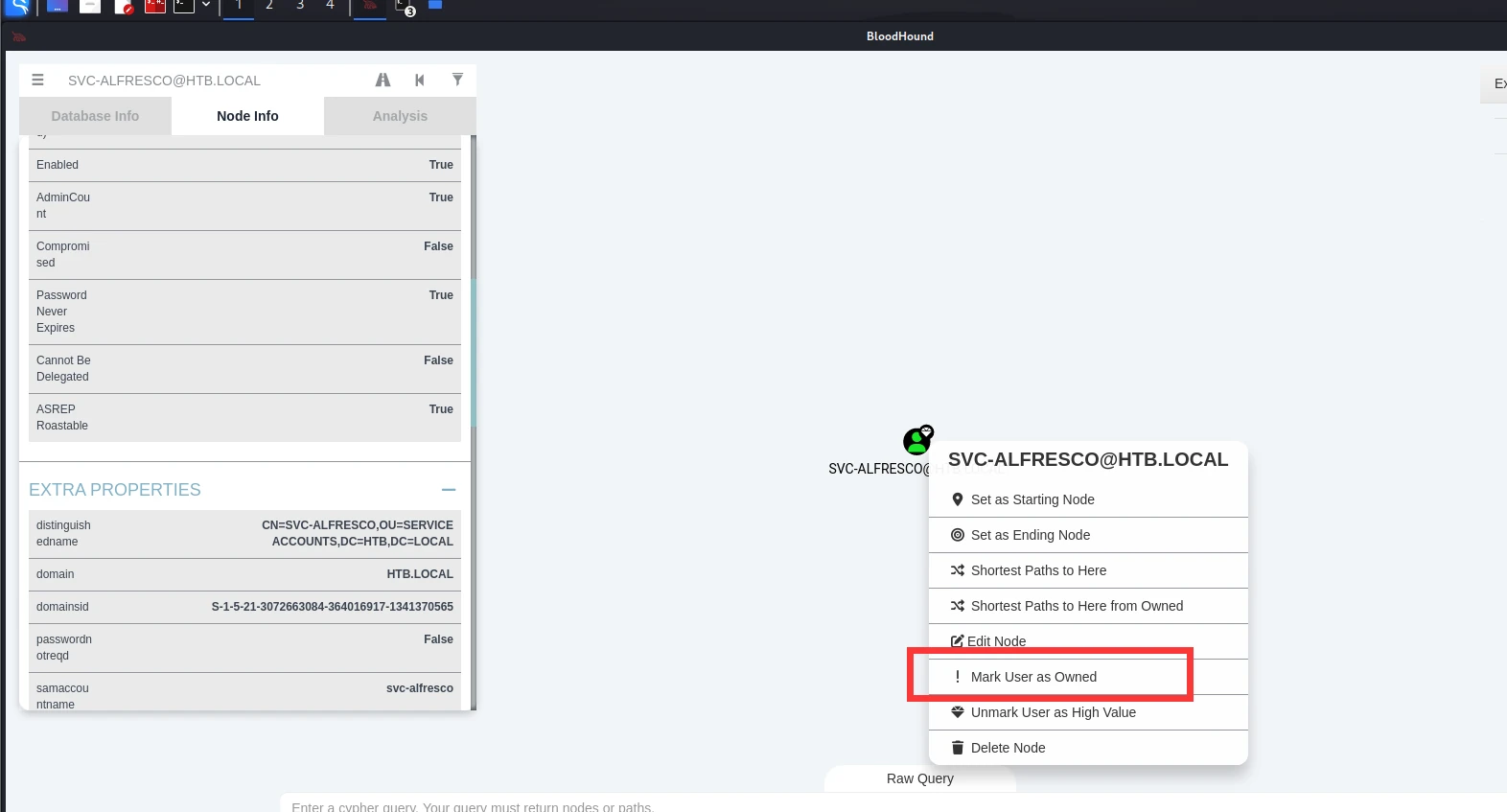Click the road-shaped pathfinding icon
The height and width of the screenshot is (812, 1507).
pos(383,80)
